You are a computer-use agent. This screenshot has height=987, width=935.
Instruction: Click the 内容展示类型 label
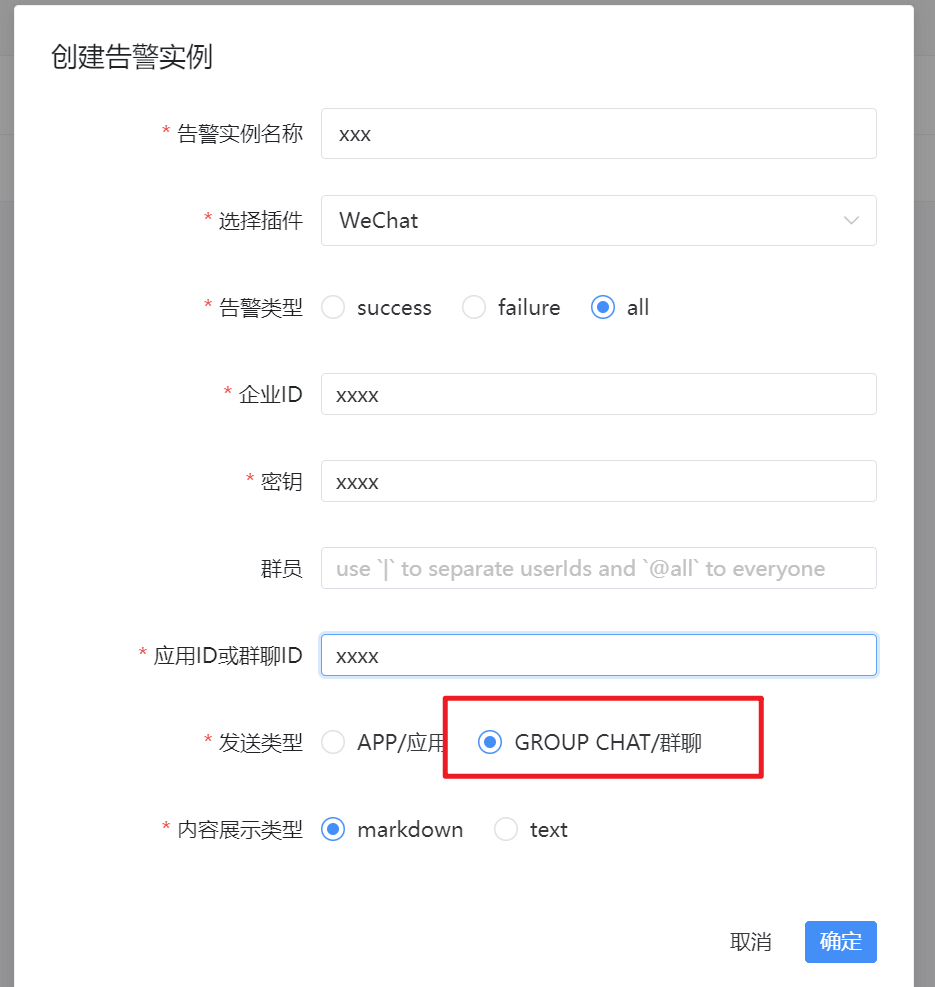coord(240,830)
